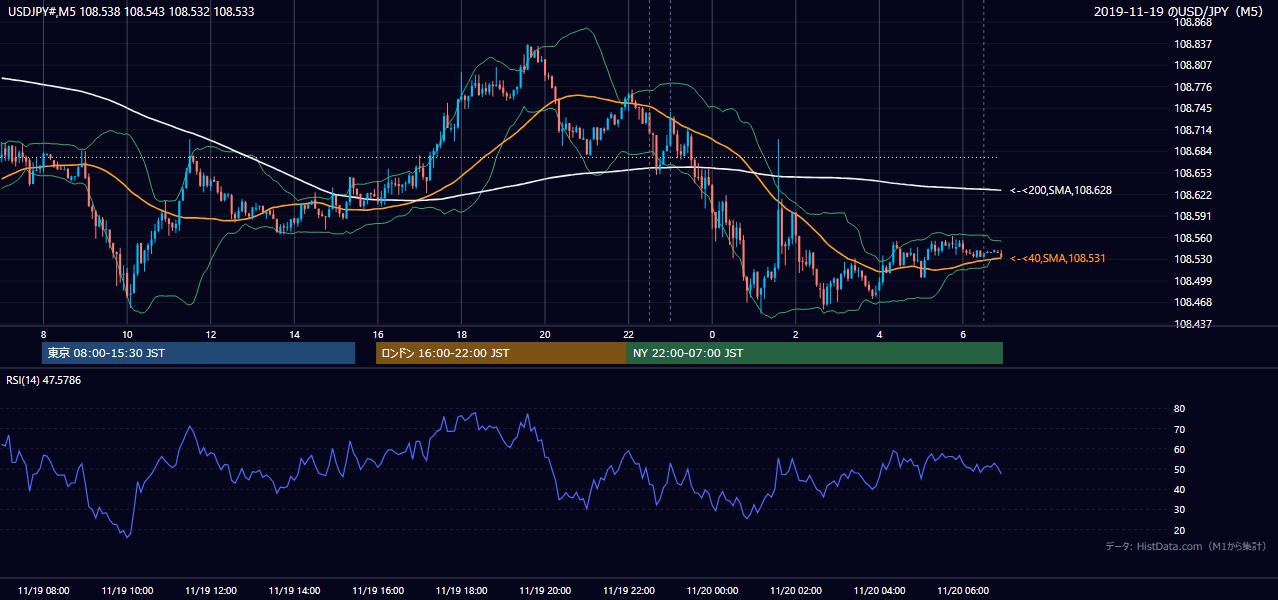The image size is (1278, 600).
Task: Click the RSI 50 level label
Action: click(x=1179, y=469)
